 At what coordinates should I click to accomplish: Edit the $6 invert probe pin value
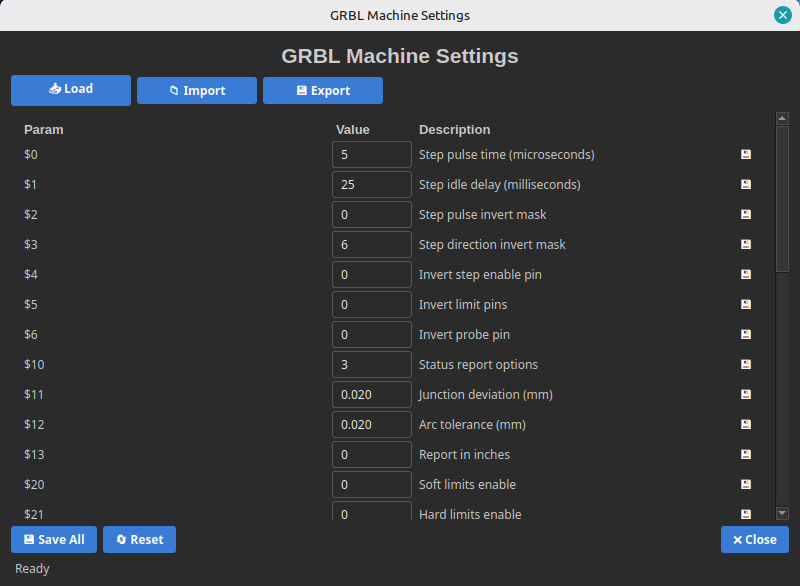372,335
